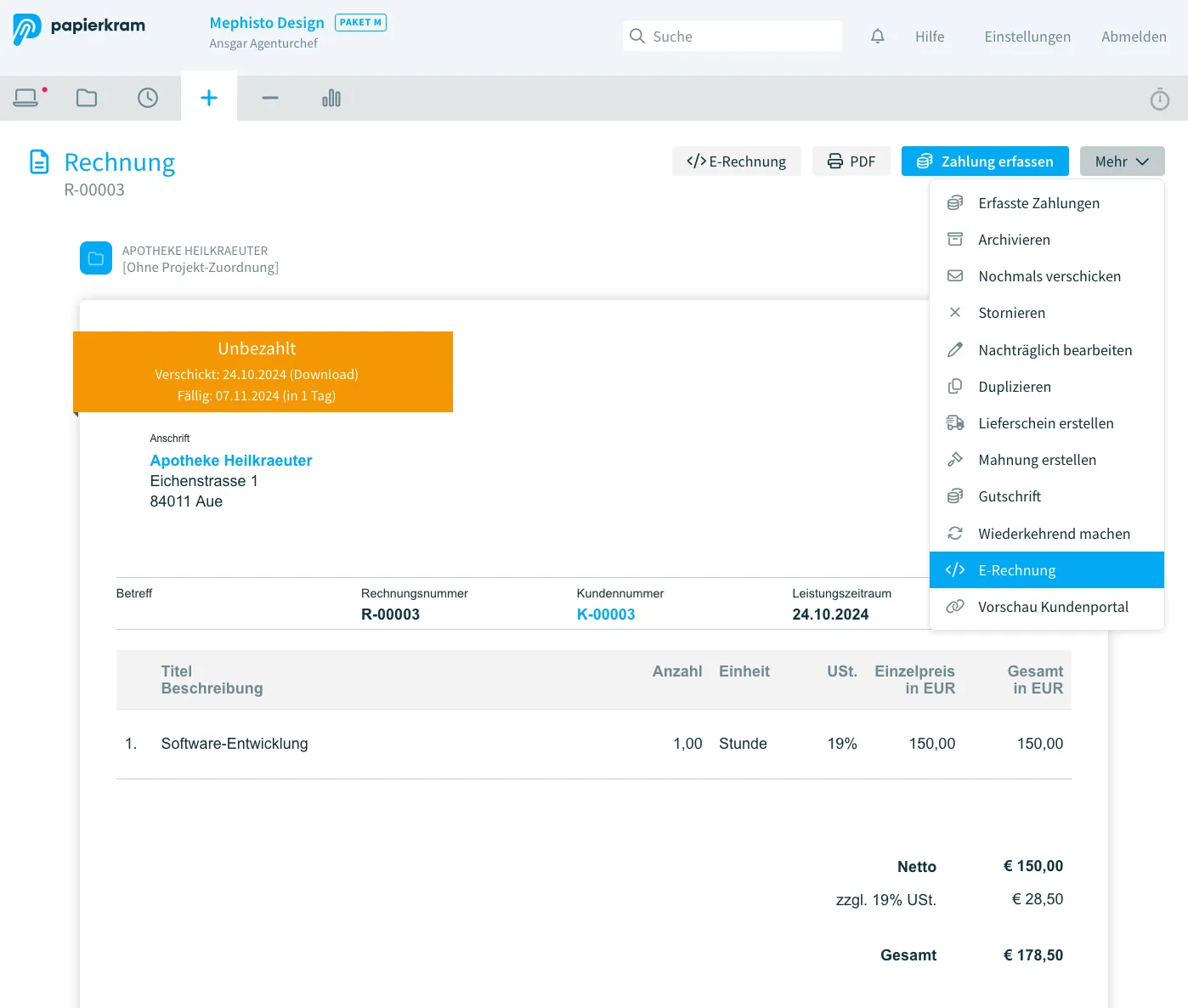
Task: Open the clock time tracking tab
Action: pyautogui.click(x=148, y=98)
